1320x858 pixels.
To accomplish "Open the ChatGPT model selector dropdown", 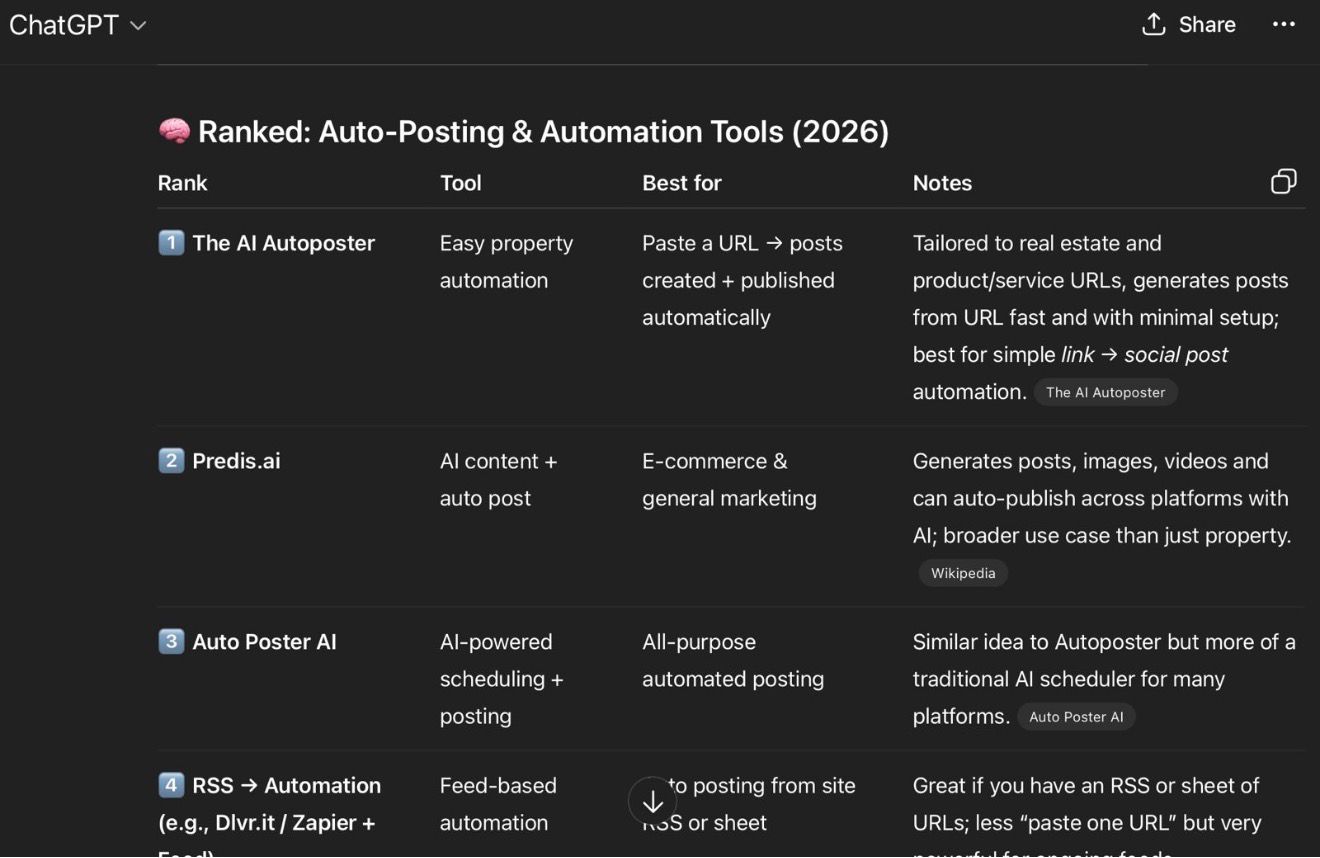I will tap(77, 25).
